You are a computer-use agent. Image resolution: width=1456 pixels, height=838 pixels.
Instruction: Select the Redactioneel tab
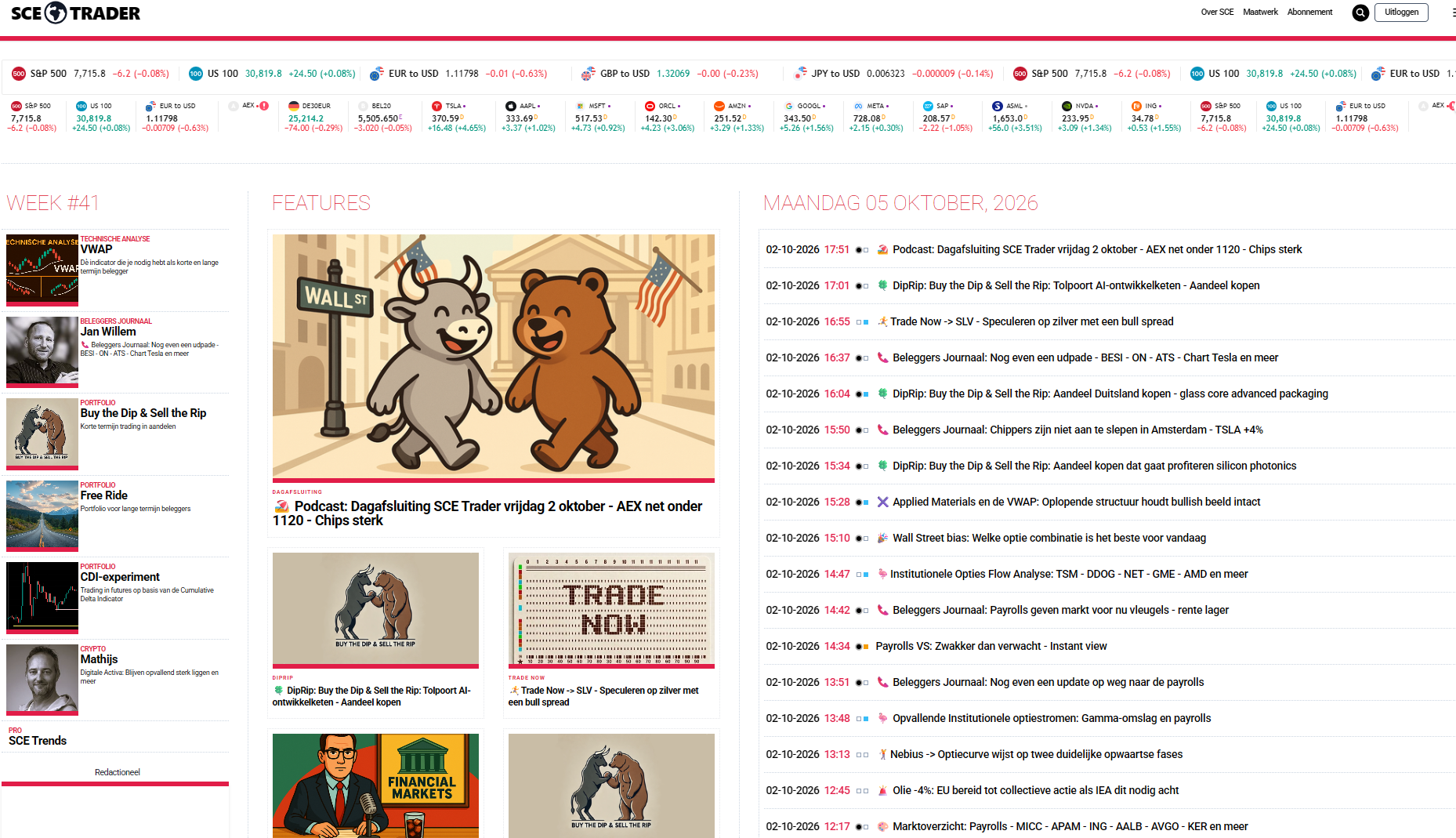118,772
